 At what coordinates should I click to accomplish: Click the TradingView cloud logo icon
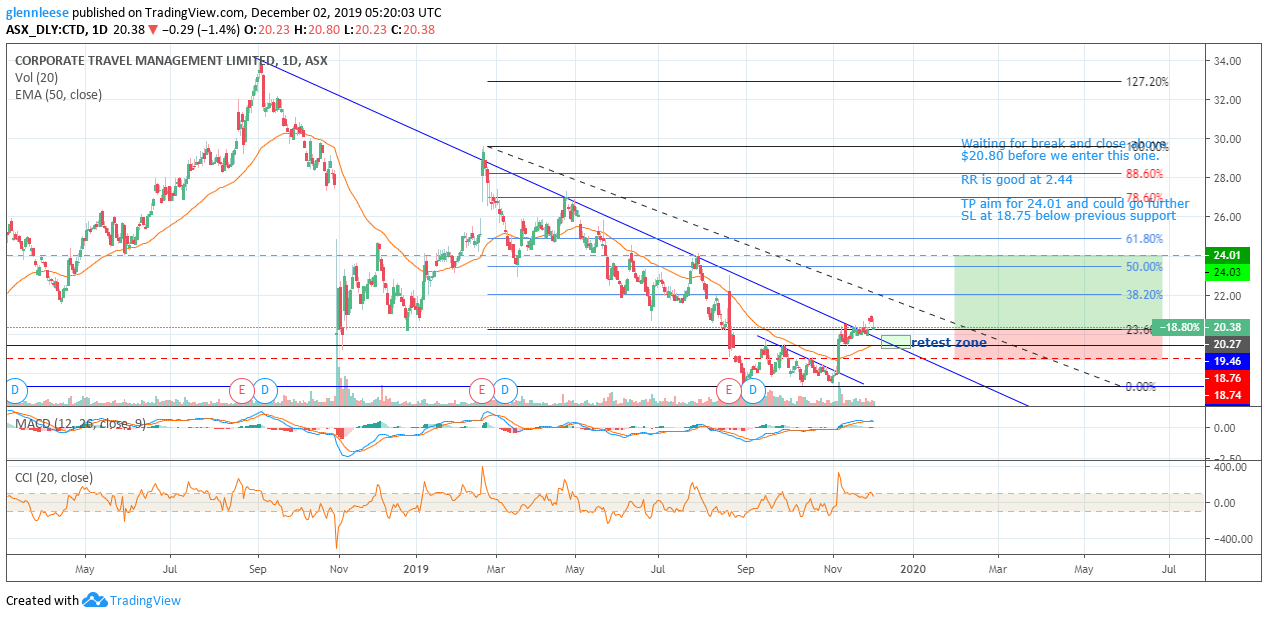95,600
